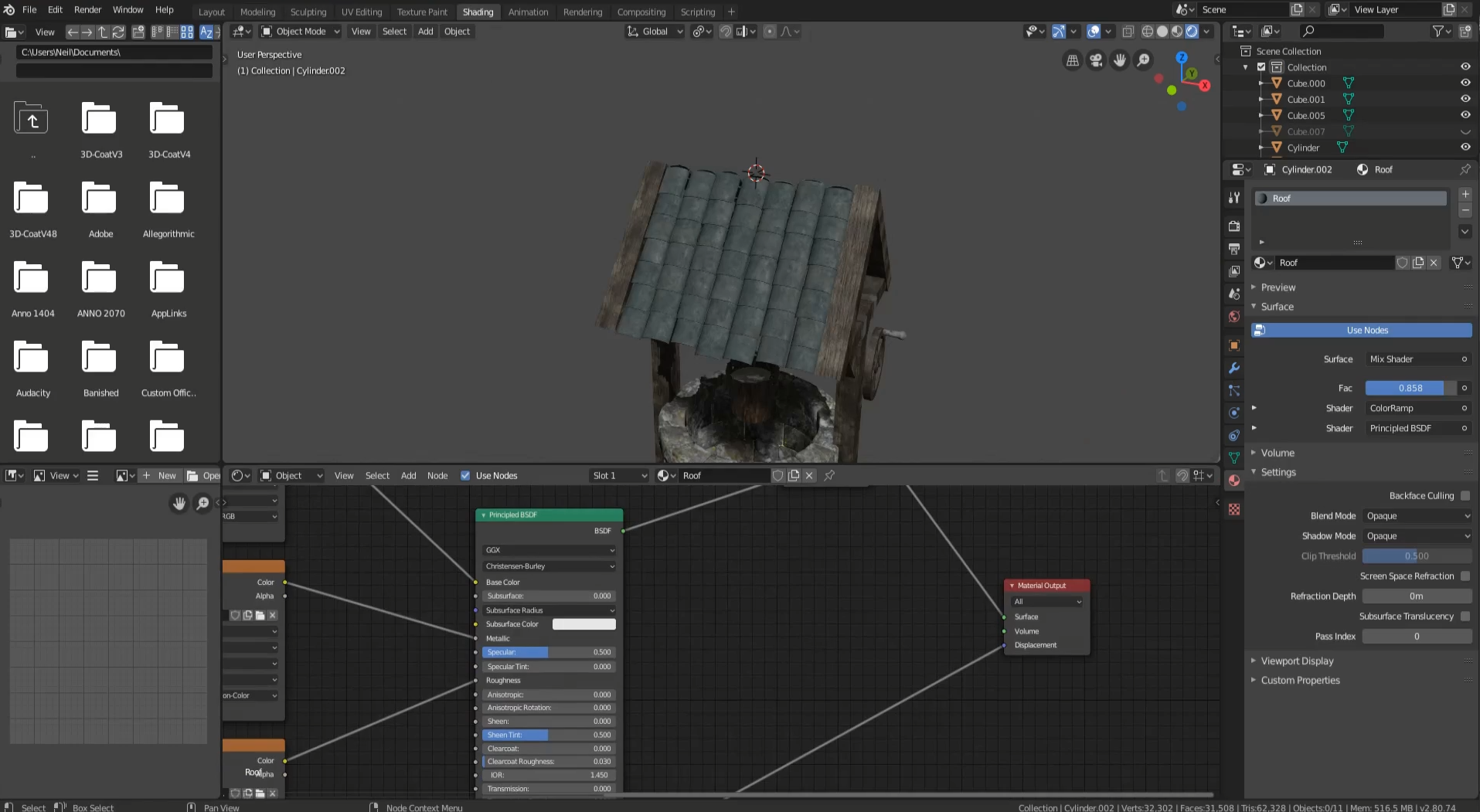Screen dimensions: 1480x812
Task: Open the Render properties tab
Action: click(1233, 225)
